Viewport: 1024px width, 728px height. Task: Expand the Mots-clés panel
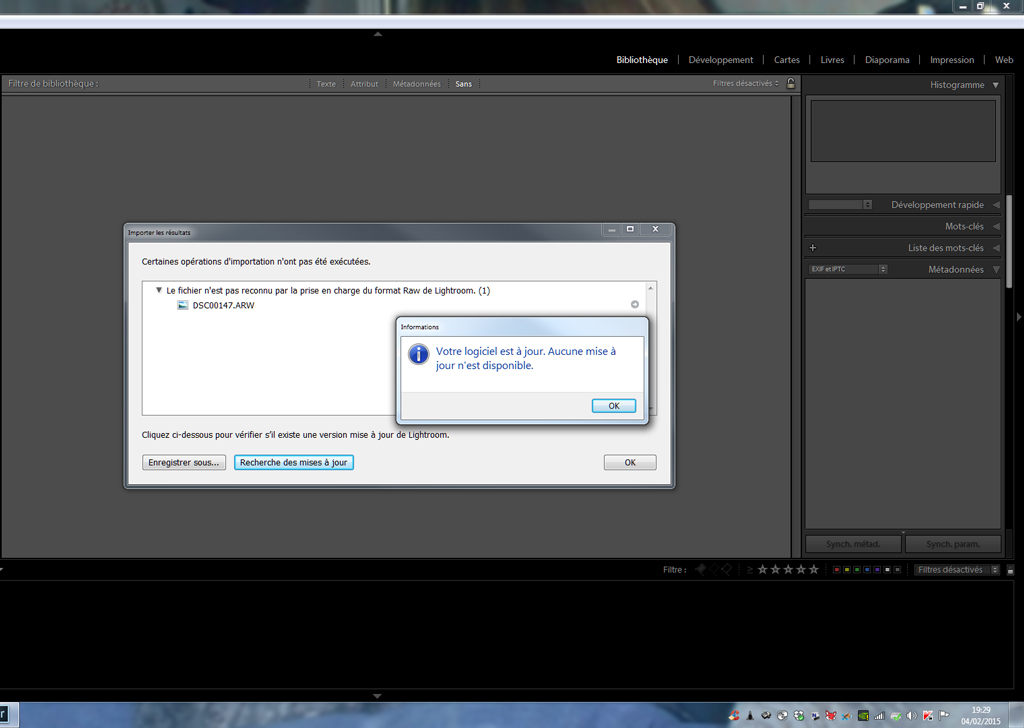[x=996, y=226]
